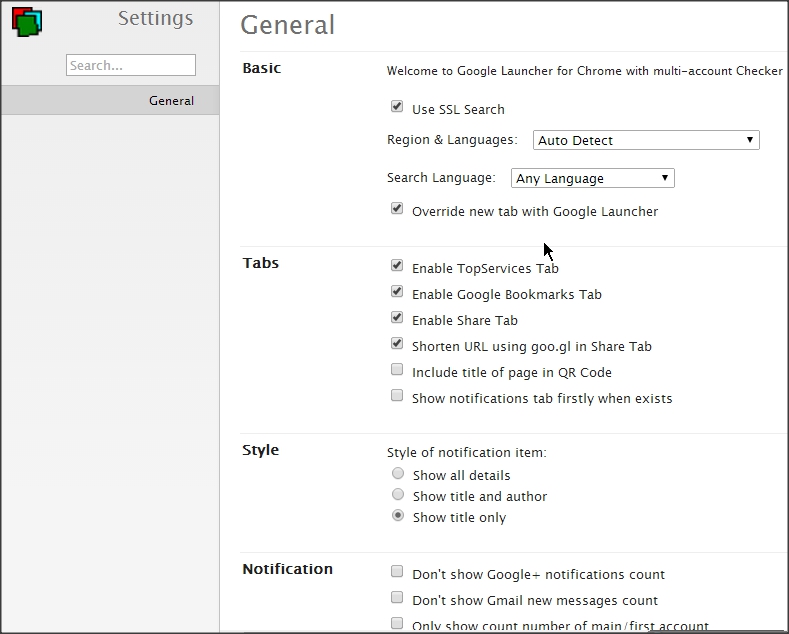Image resolution: width=789 pixels, height=634 pixels.
Task: Uncheck the Use SSL Search checkbox
Action: point(397,107)
